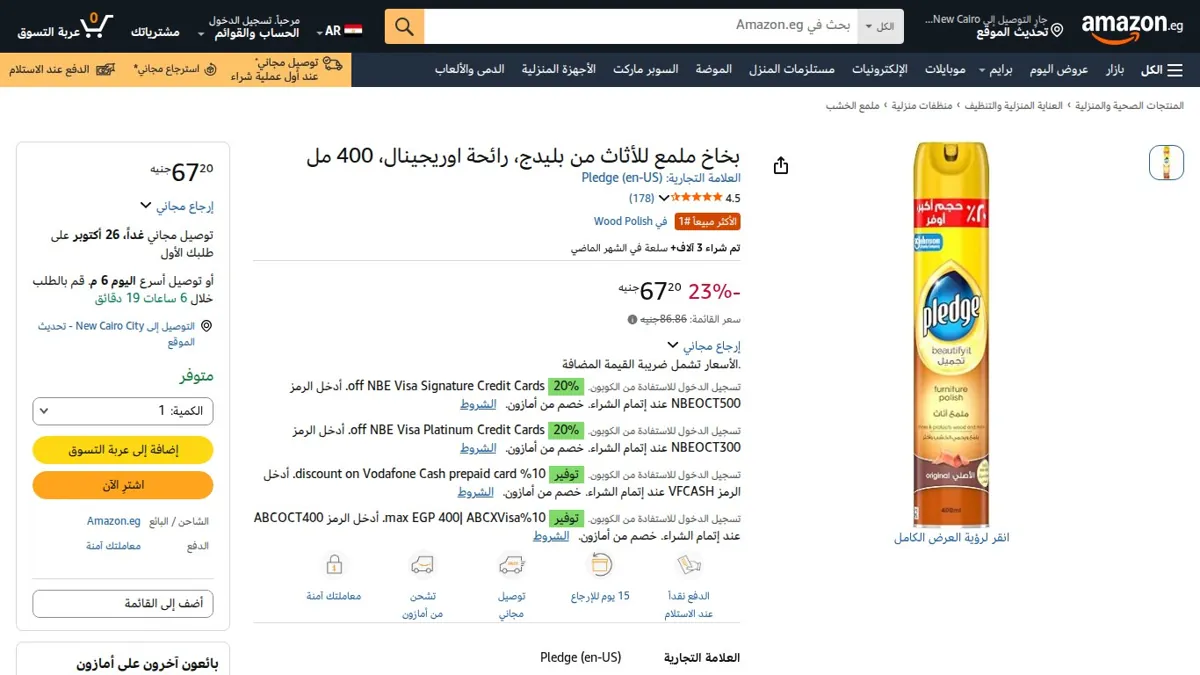Image resolution: width=1200 pixels, height=675 pixels.
Task: Click the hamburger All menu icon
Action: [x=1176, y=70]
